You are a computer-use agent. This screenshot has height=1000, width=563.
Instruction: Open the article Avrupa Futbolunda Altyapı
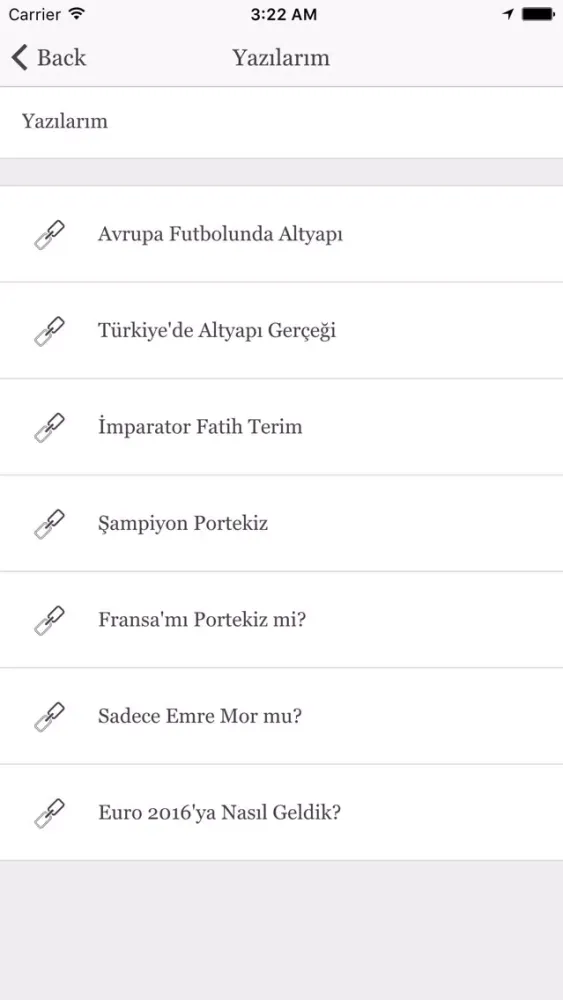click(281, 234)
